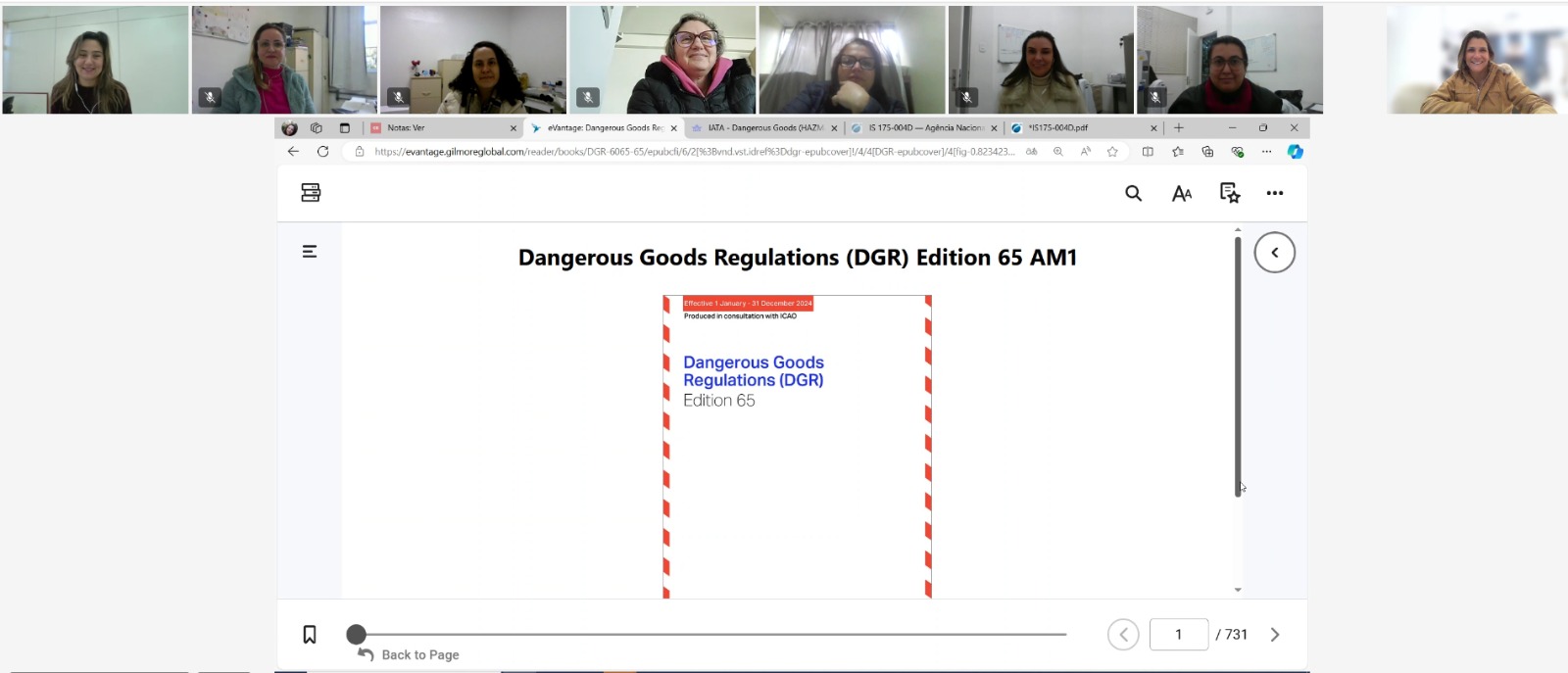The height and width of the screenshot is (673, 1568).
Task: View site information lock icon
Action: 359,152
